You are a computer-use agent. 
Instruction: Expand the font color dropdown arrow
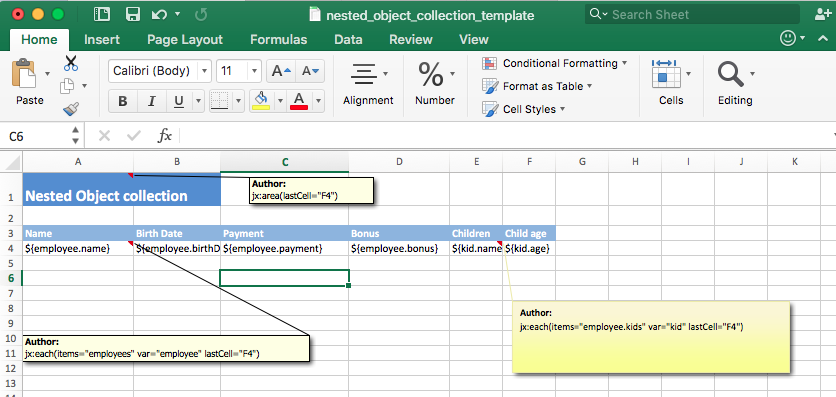tap(318, 101)
